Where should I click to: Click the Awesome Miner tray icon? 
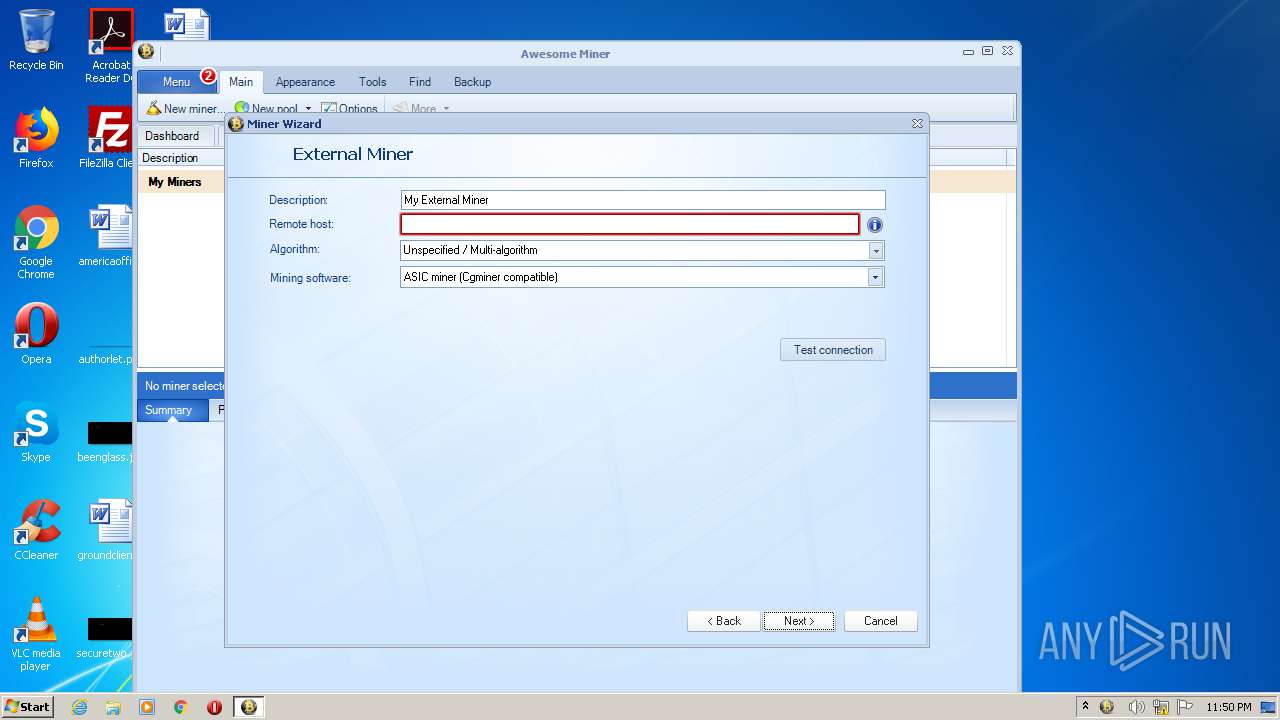[x=1107, y=707]
